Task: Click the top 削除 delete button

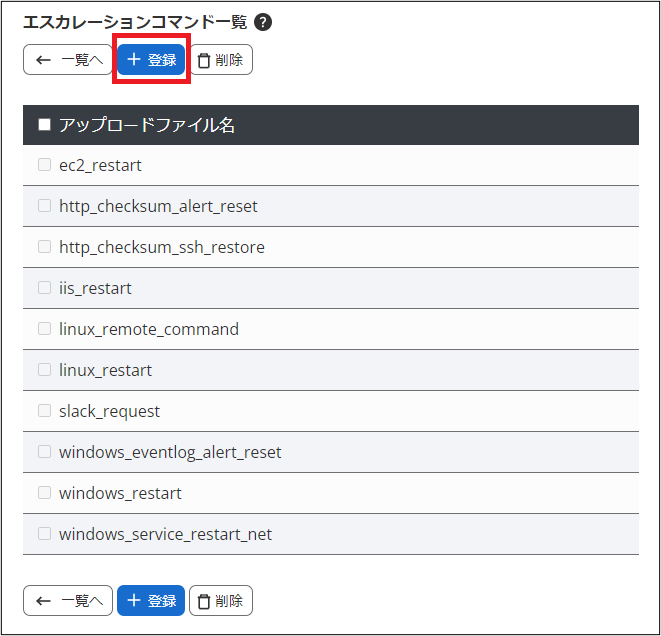Action: click(x=221, y=60)
